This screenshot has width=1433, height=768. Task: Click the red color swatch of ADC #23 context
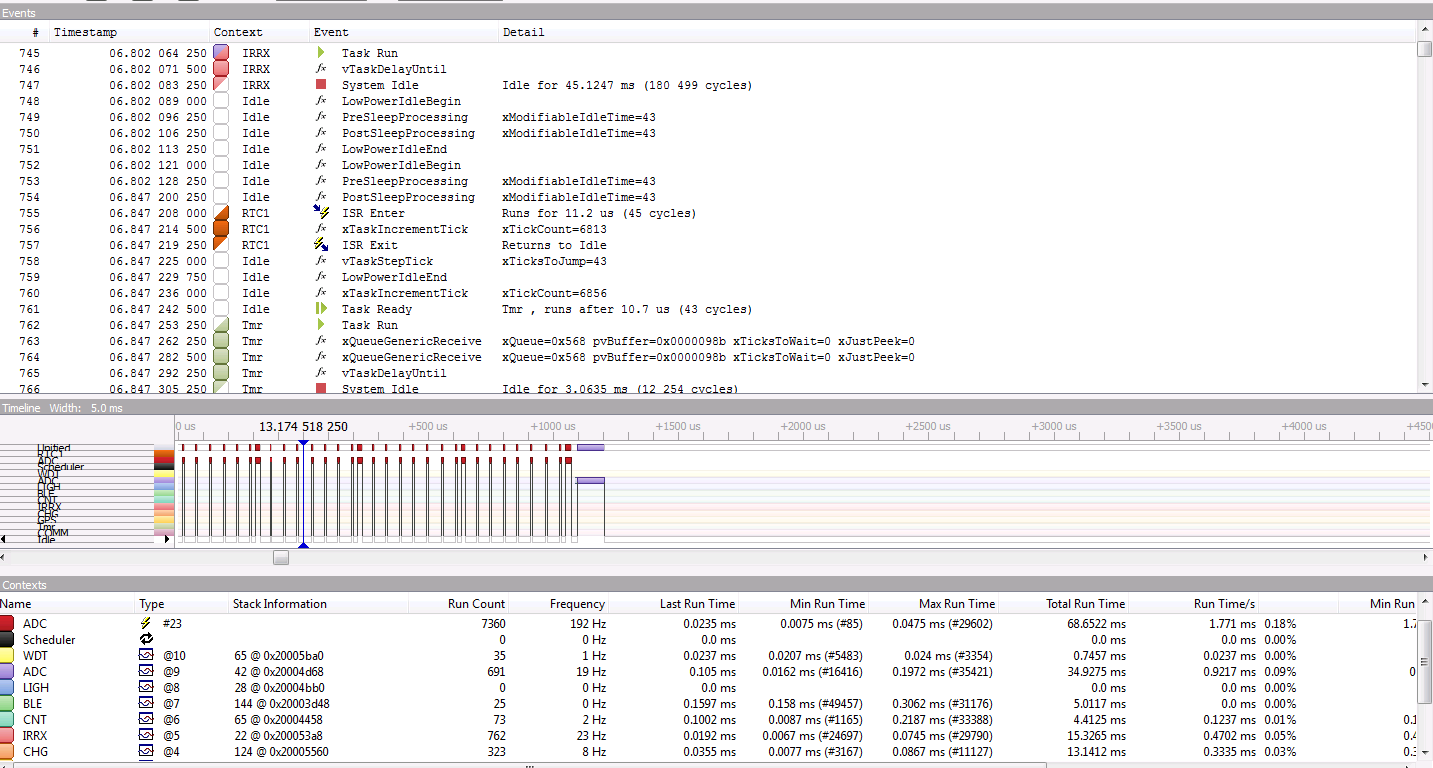[x=8, y=623]
